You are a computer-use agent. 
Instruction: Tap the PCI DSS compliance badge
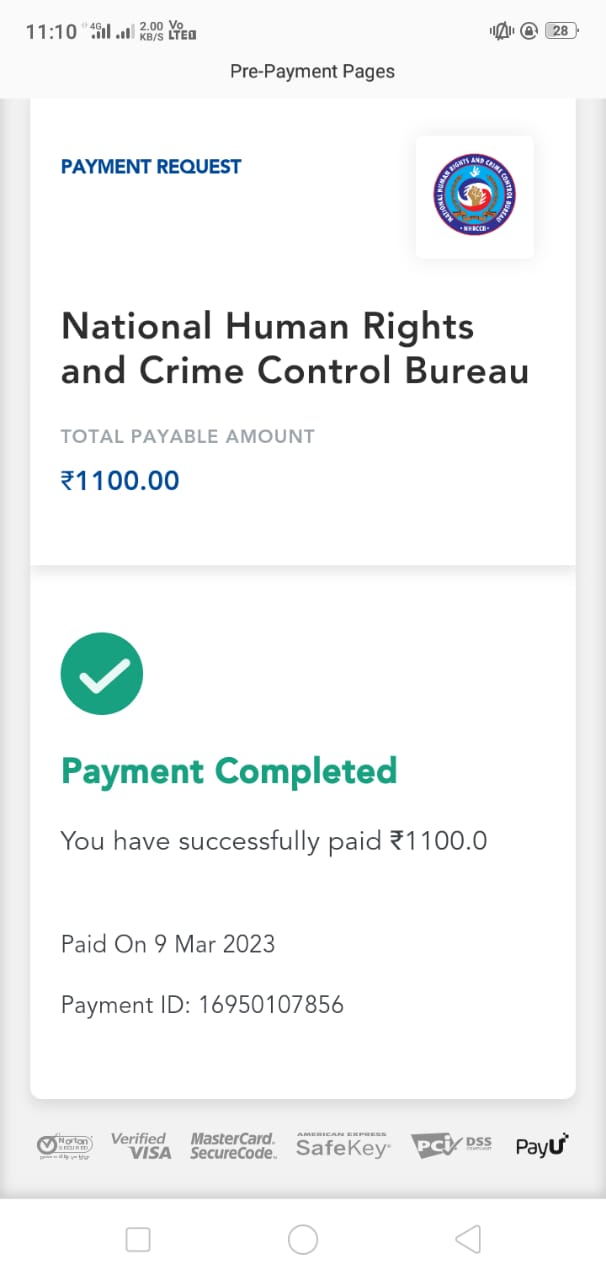click(452, 1146)
